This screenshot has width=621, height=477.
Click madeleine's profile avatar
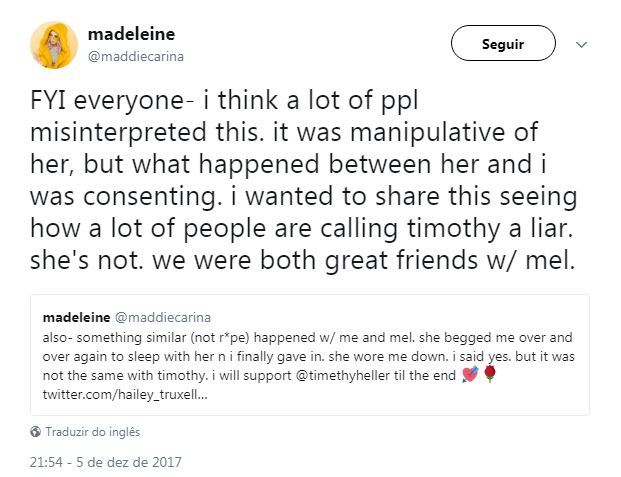coord(54,45)
